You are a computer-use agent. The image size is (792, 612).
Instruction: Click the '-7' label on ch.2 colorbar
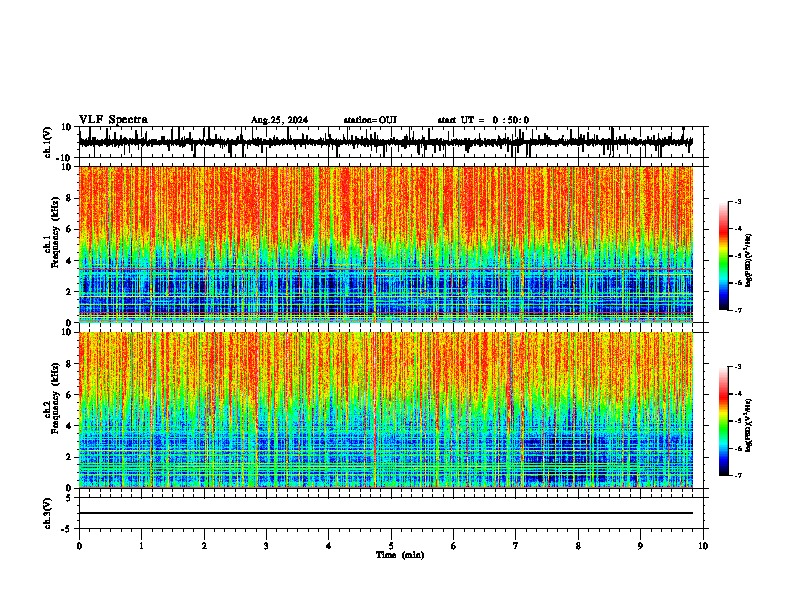737,475
